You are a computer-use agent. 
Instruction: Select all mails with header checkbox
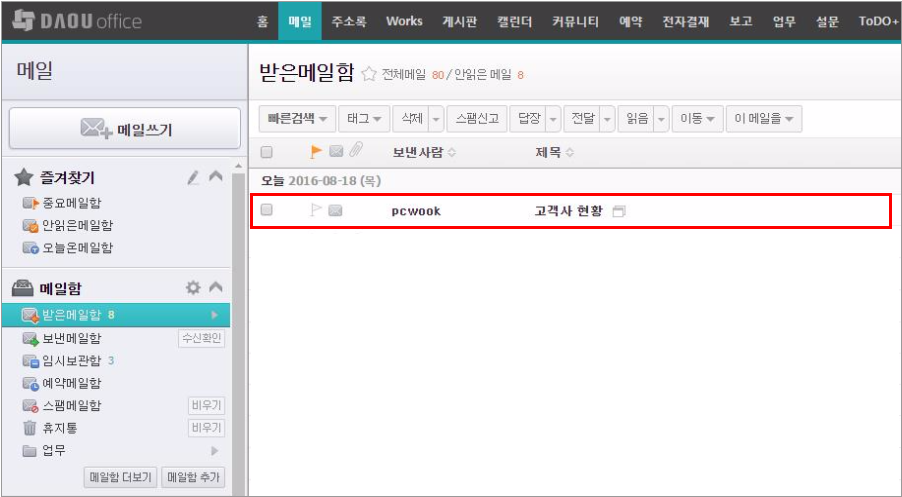pyautogui.click(x=266, y=152)
